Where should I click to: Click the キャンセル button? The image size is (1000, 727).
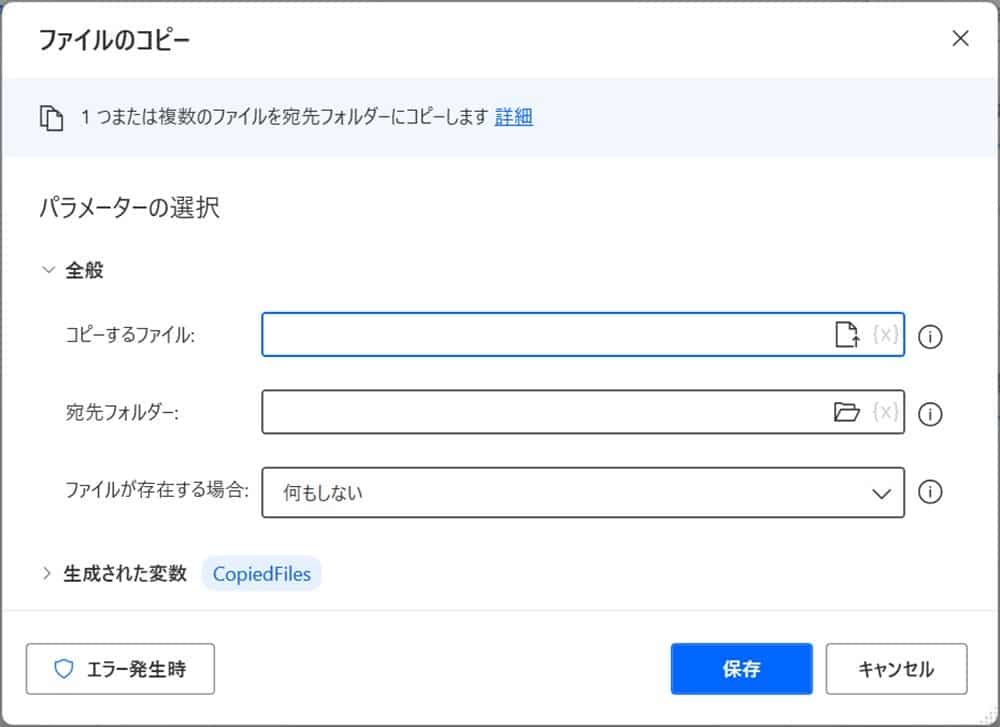[897, 668]
